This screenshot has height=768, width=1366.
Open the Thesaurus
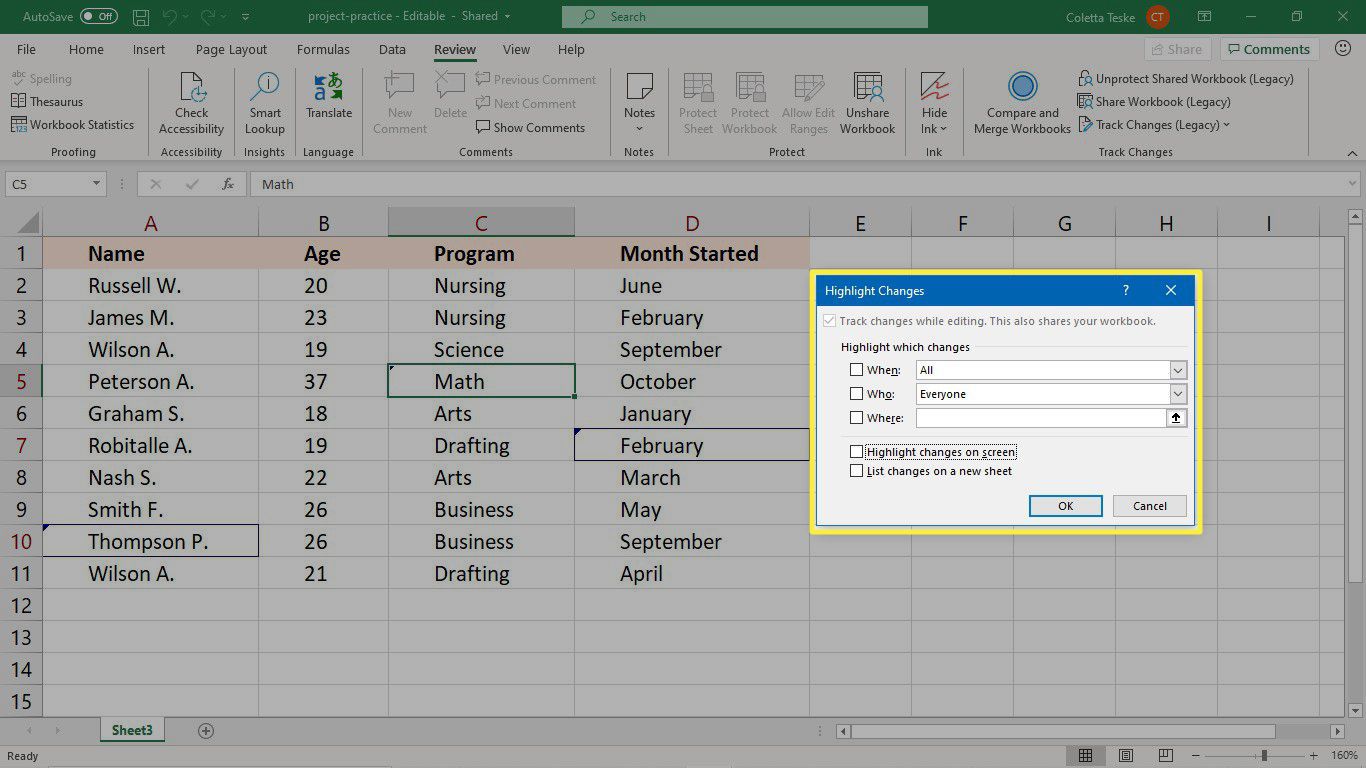point(47,101)
